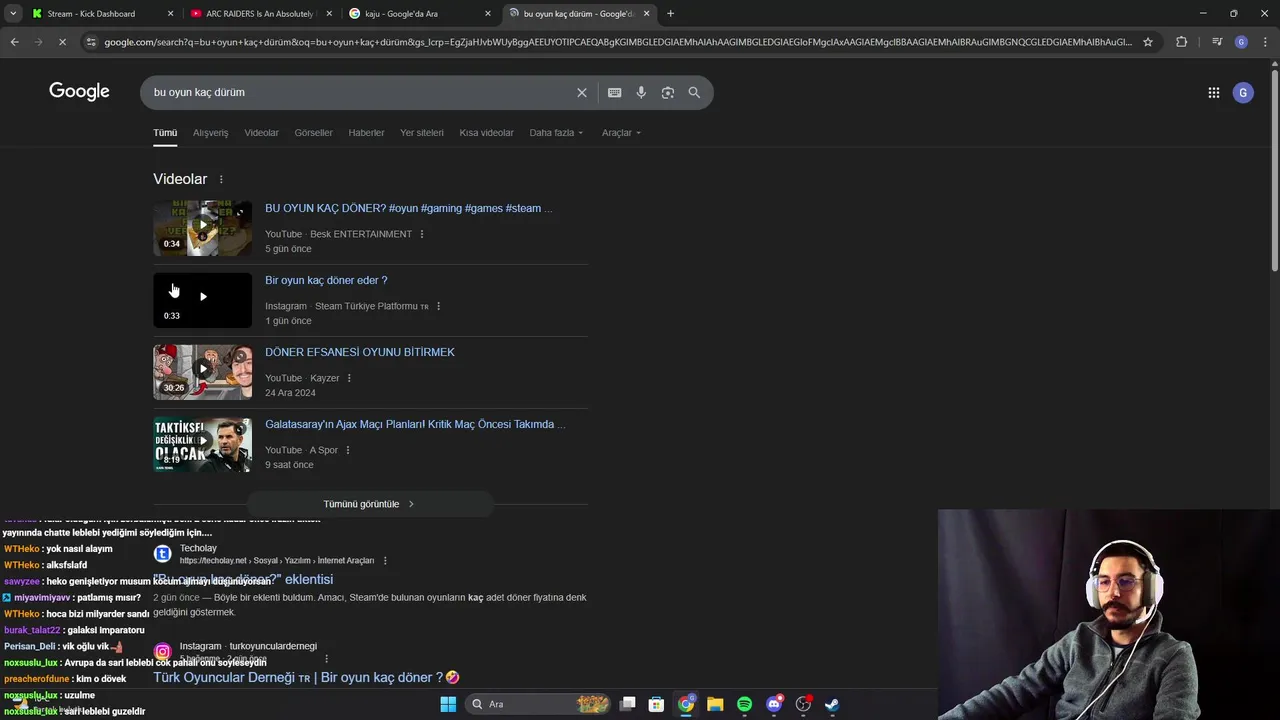Open options for the A Spor video result
Image resolution: width=1280 pixels, height=720 pixels.
pyautogui.click(x=347, y=450)
